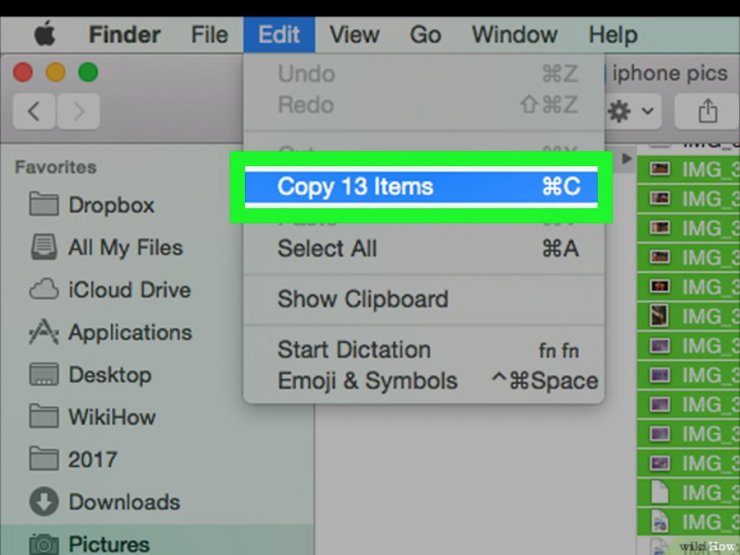Choose Copy 13 Items menu entry
This screenshot has width=740, height=555.
pyautogui.click(x=421, y=186)
